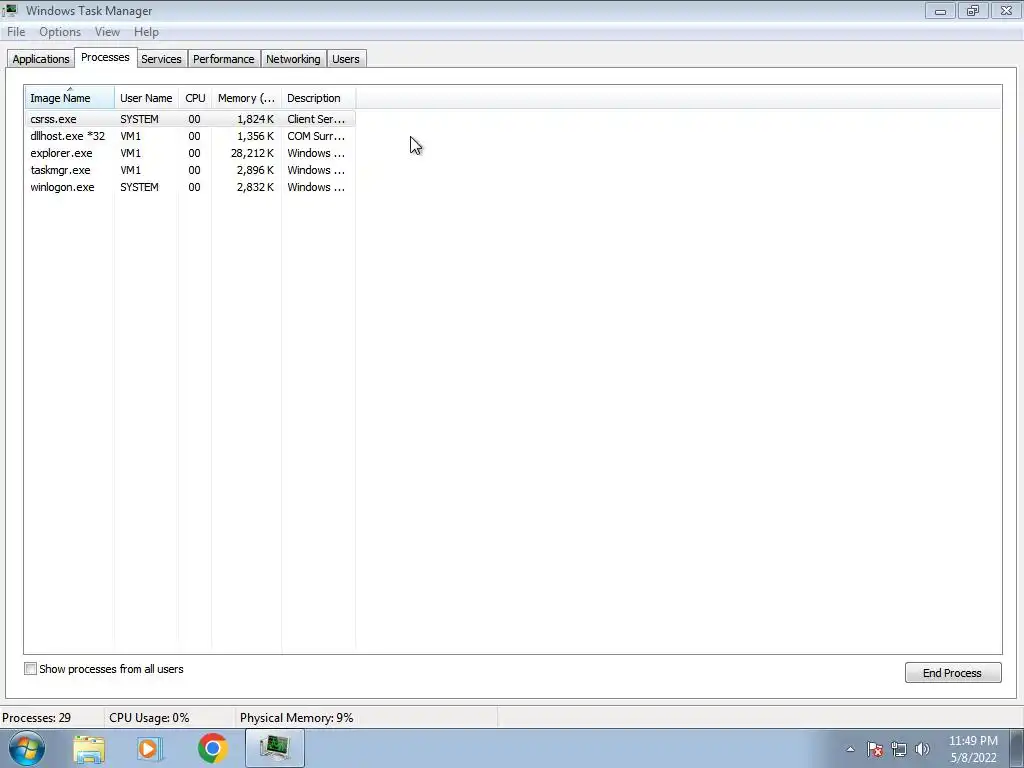Click the End Process button
This screenshot has width=1024, height=768.
(953, 673)
